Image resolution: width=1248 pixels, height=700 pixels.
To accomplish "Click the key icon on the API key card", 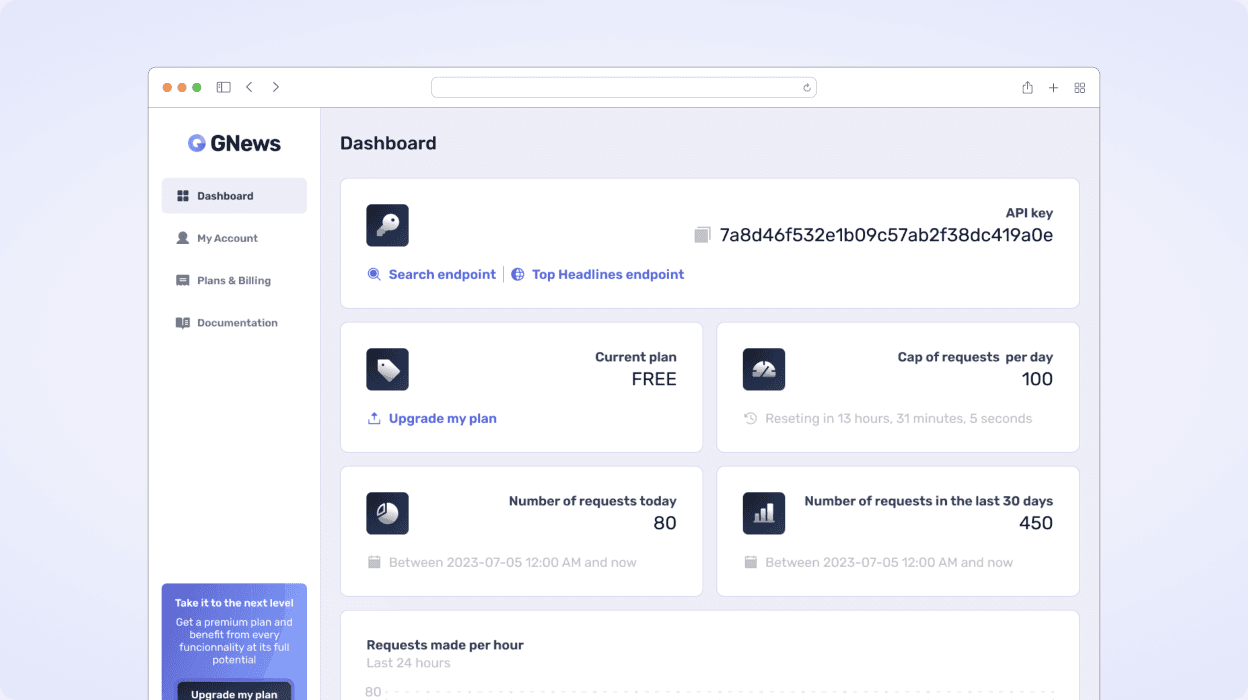I will click(387, 225).
